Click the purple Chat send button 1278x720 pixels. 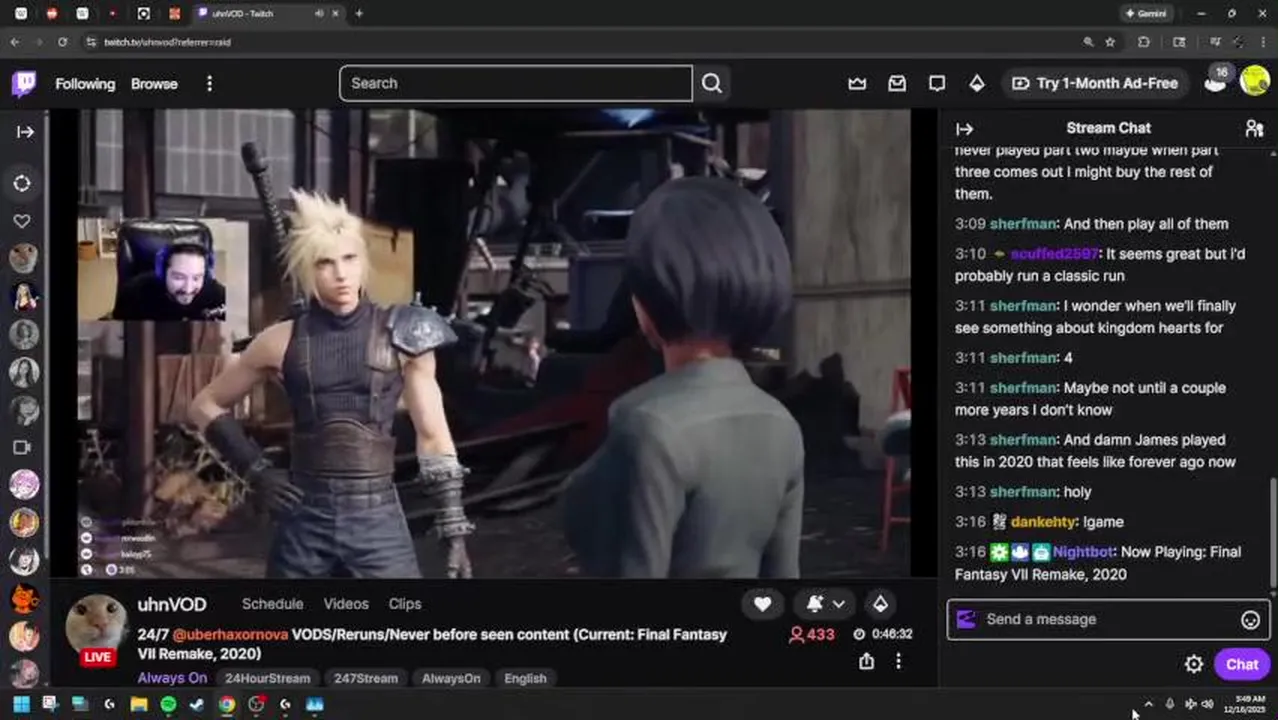[1241, 664]
